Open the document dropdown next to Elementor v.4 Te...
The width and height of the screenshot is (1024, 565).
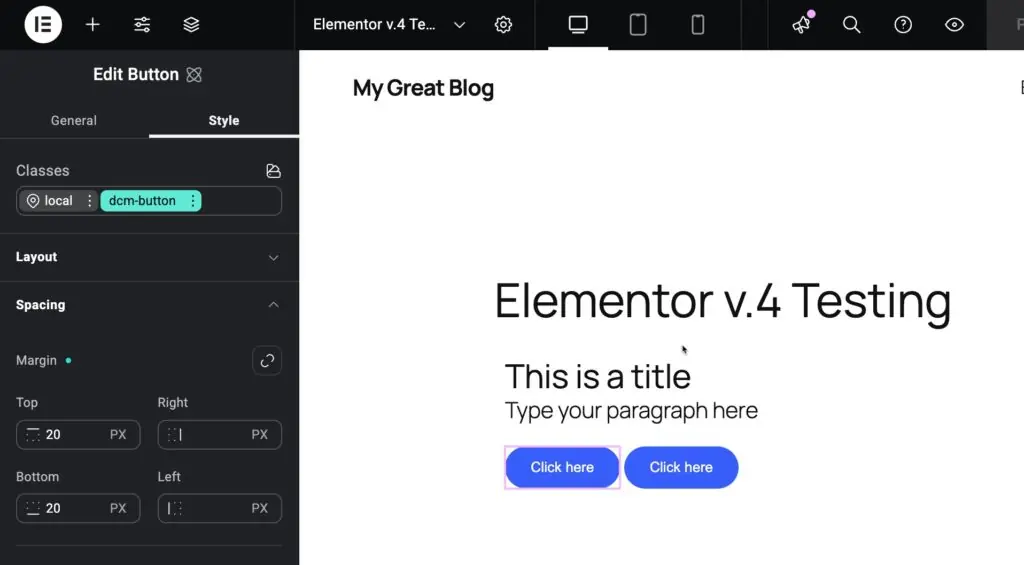click(x=460, y=25)
